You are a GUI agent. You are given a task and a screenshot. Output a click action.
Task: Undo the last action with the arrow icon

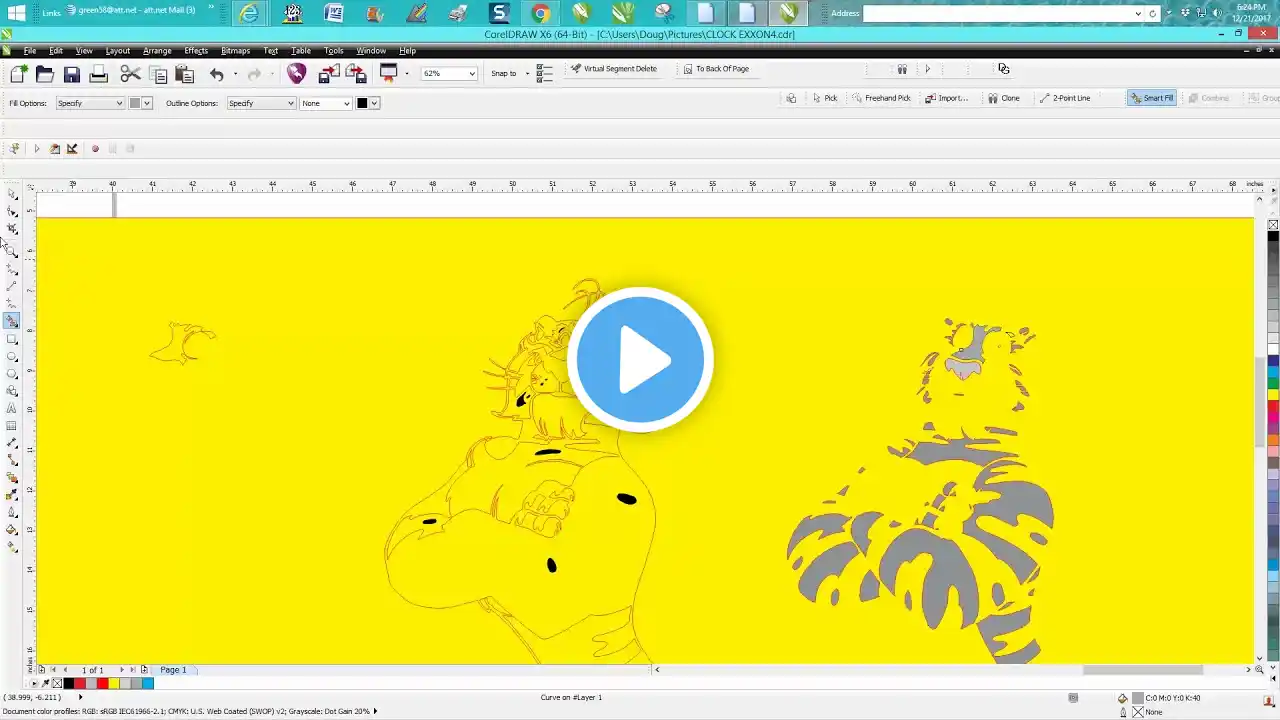click(216, 74)
